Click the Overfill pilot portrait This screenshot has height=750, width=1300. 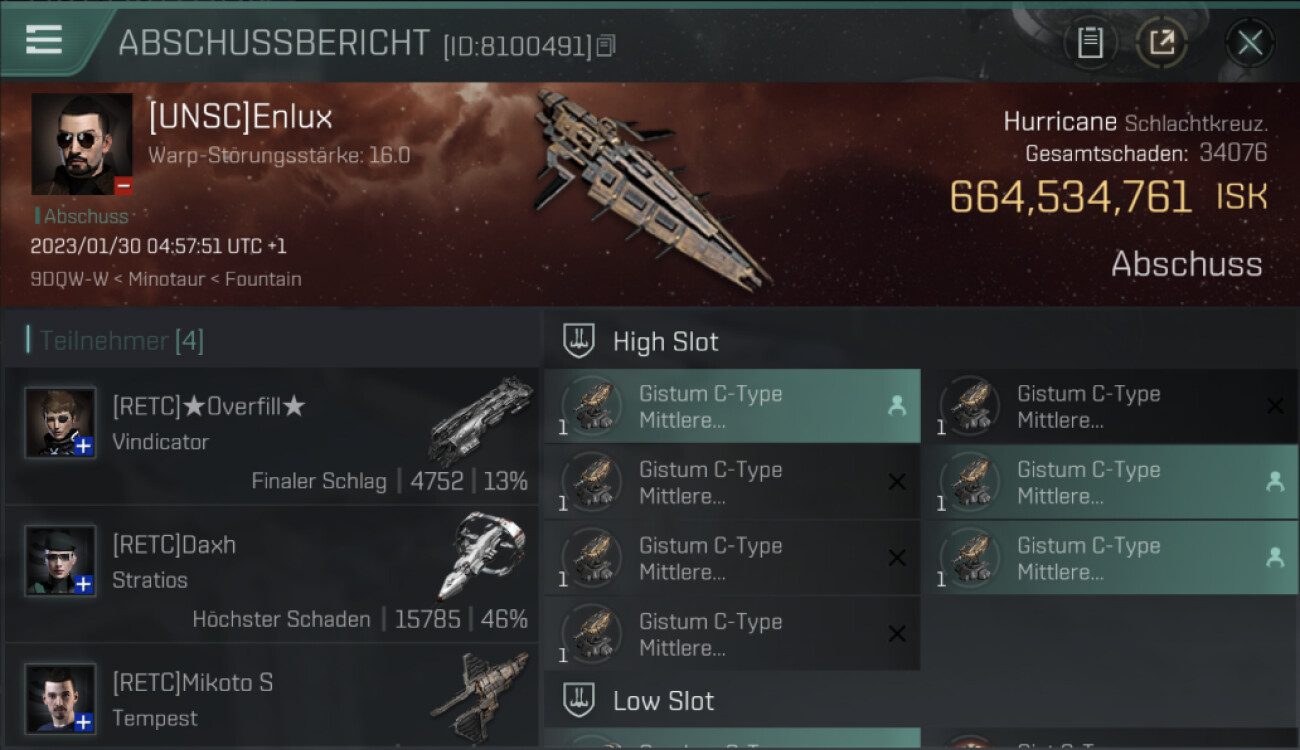click(x=60, y=422)
